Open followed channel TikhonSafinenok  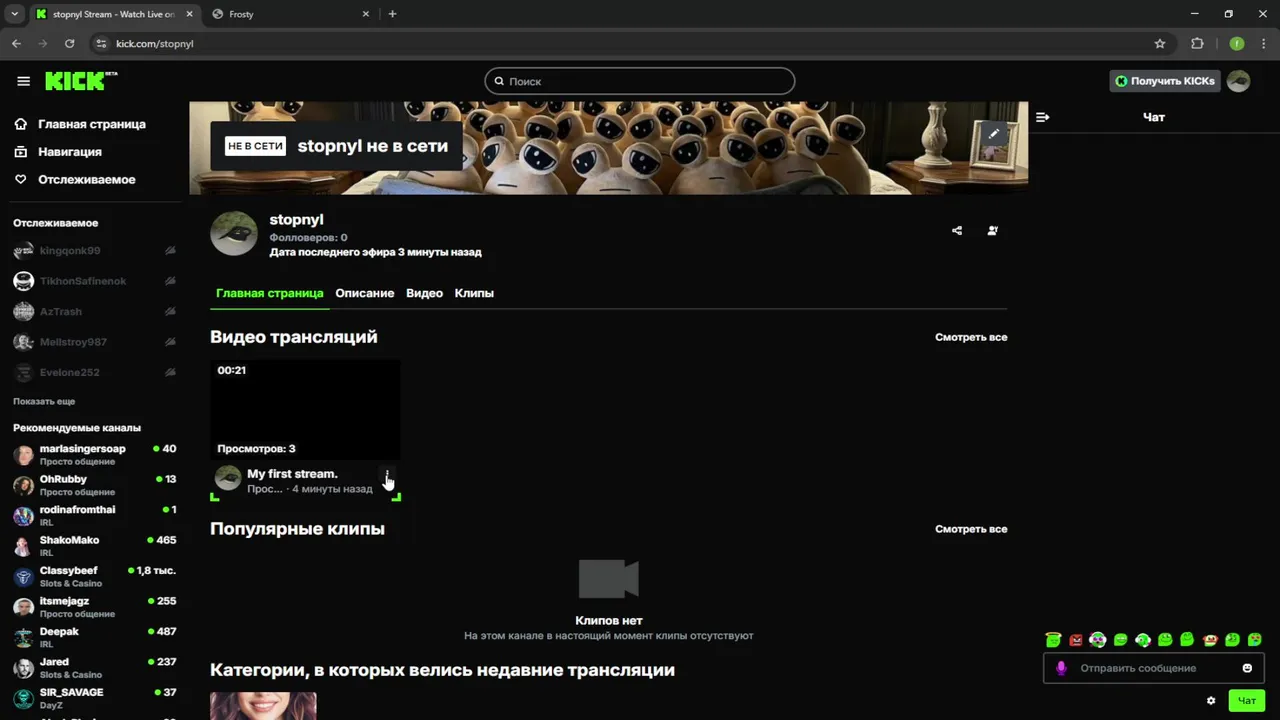pos(95,281)
